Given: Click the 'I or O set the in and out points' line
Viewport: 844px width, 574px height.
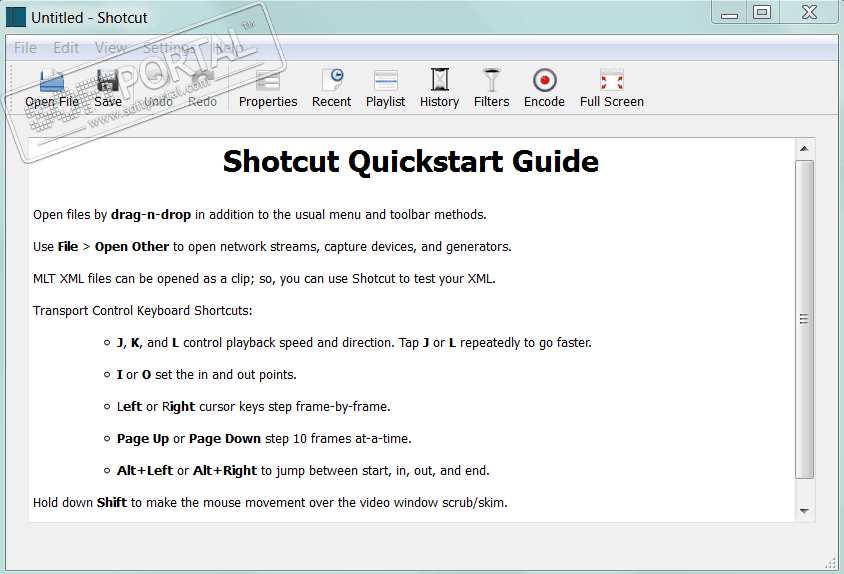Looking at the screenshot, I should coord(207,375).
